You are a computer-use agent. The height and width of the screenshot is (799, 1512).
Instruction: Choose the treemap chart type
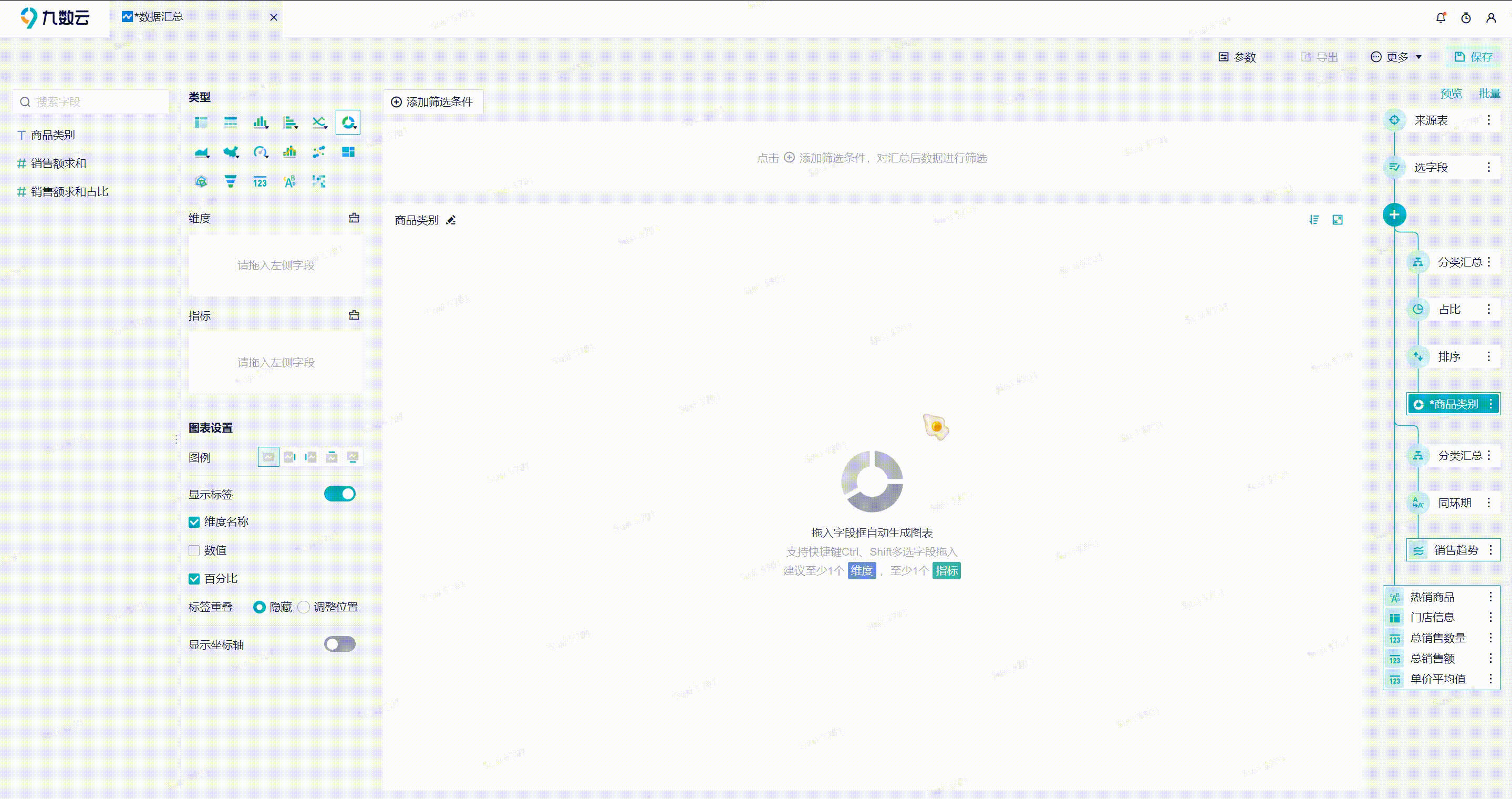[348, 152]
